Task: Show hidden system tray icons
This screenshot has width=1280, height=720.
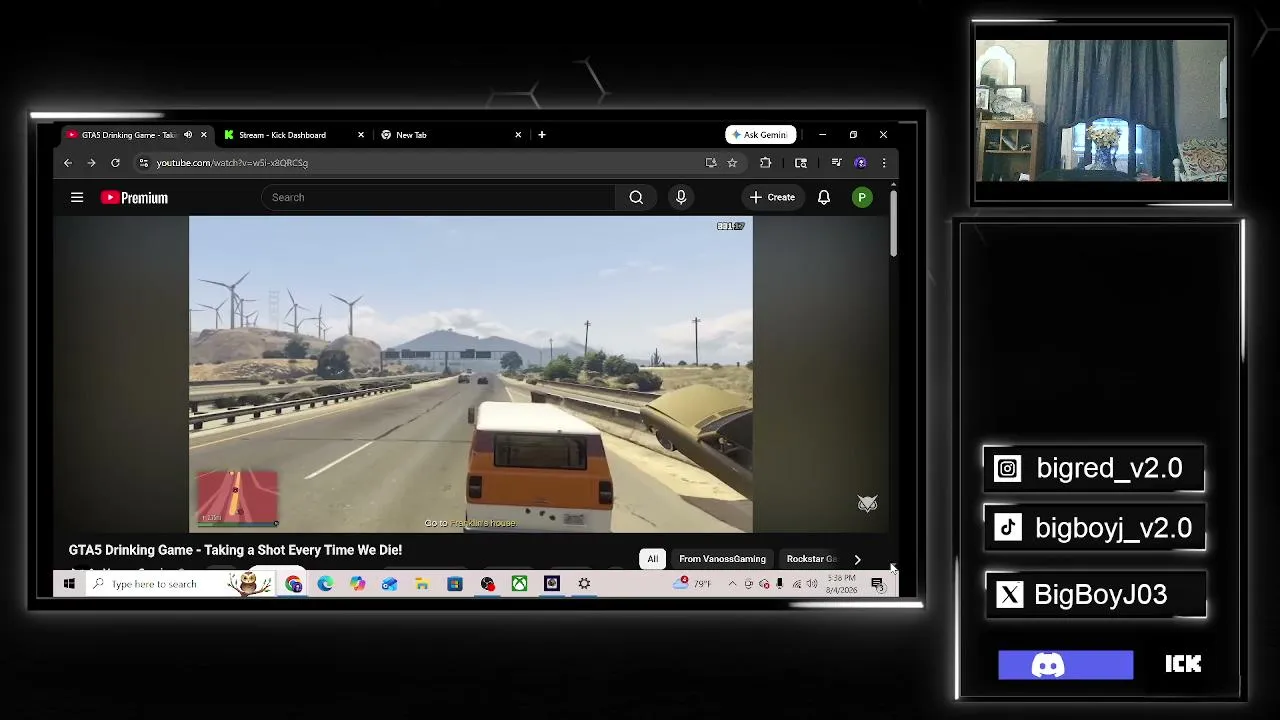Action: (732, 584)
